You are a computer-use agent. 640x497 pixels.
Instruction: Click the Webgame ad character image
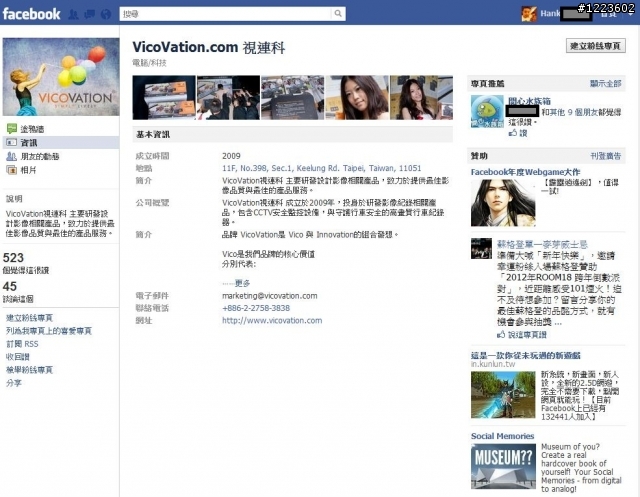503,203
